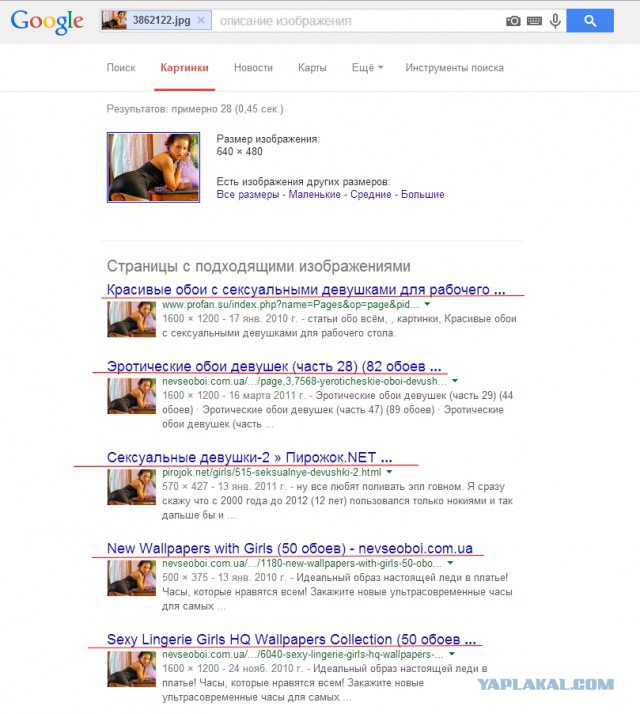The height and width of the screenshot is (714, 640).
Task: Click 'Размер изображения:' label
Action: coord(268,139)
